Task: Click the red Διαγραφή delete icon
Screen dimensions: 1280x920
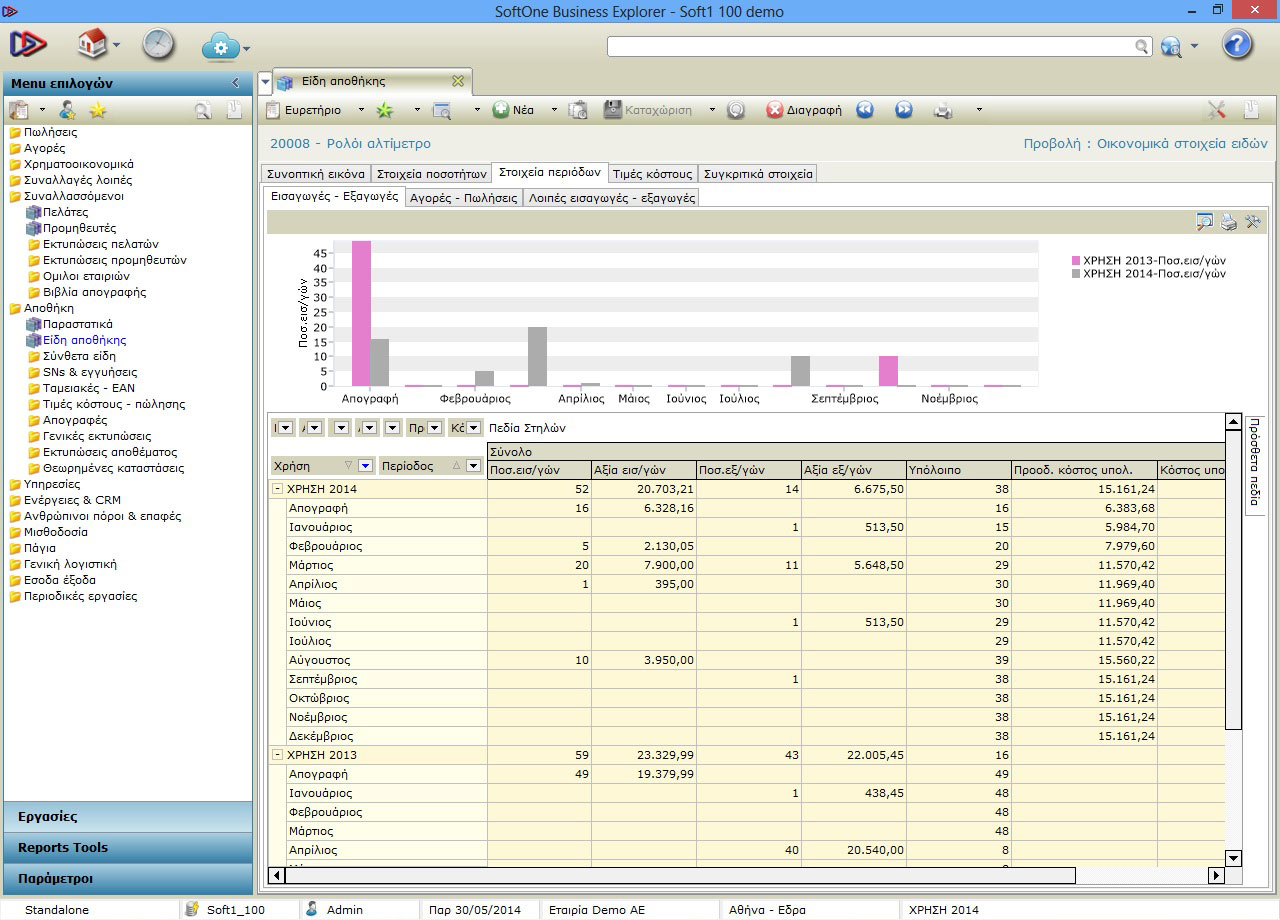Action: (775, 110)
